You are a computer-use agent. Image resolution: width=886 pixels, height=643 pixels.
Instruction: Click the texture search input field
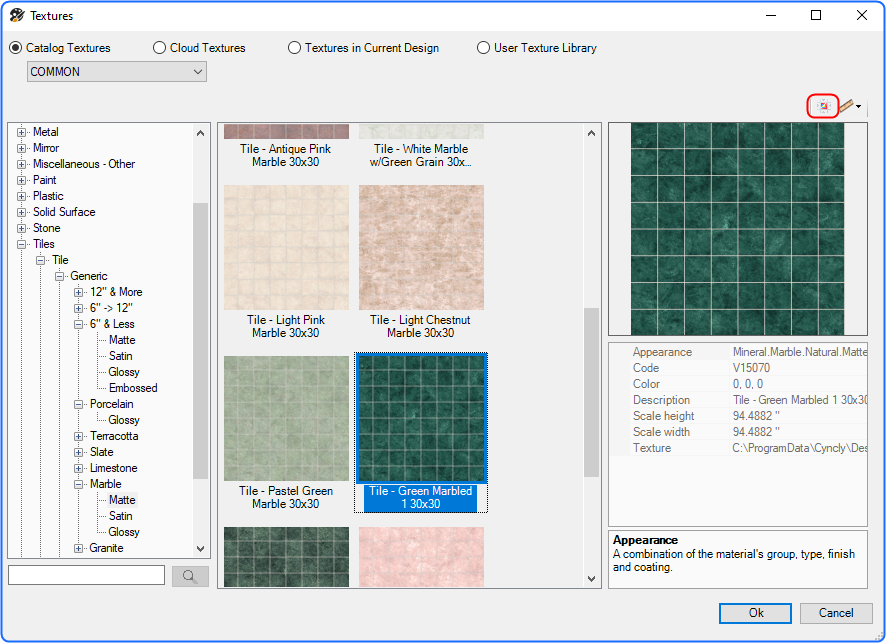tap(86, 575)
